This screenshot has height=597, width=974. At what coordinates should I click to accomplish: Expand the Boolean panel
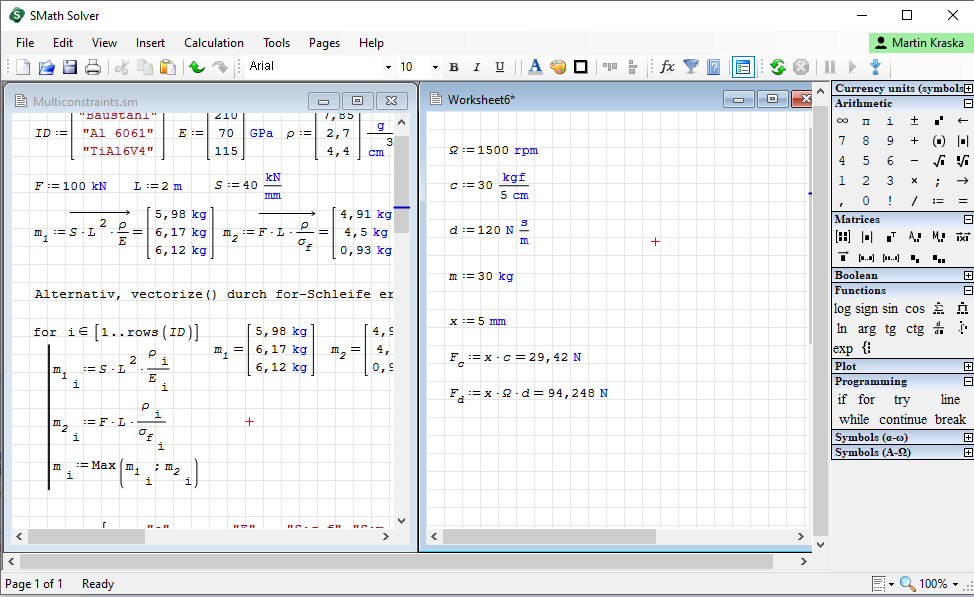coord(967,275)
